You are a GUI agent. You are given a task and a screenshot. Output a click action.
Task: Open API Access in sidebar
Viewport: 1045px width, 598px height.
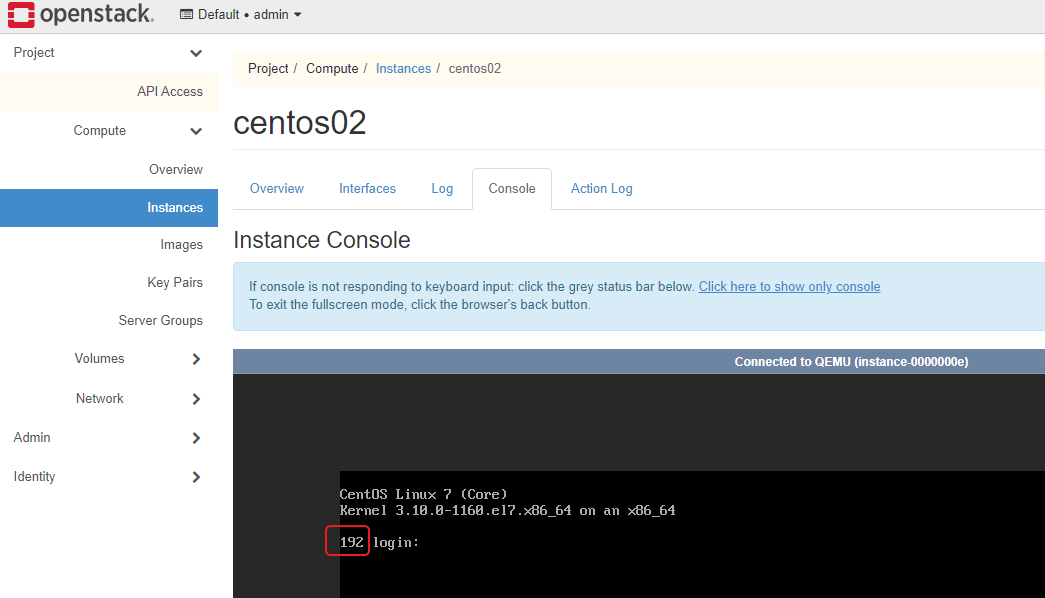pyautogui.click(x=169, y=92)
